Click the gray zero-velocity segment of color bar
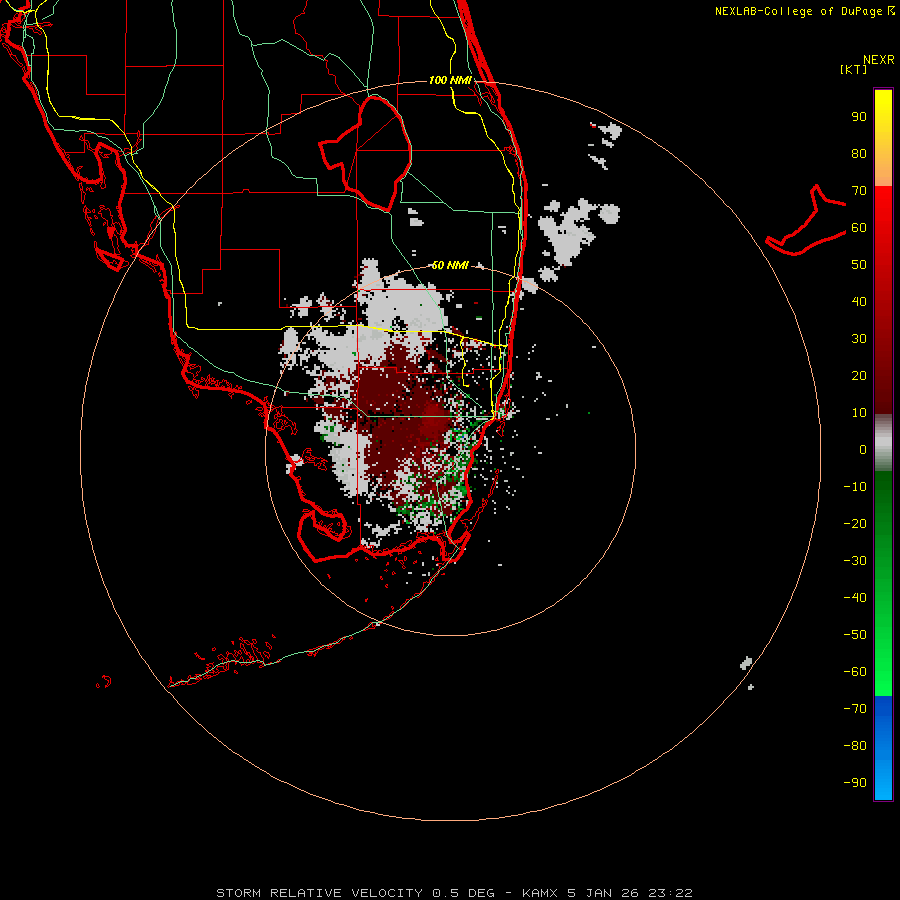This screenshot has width=900, height=900. pyautogui.click(x=883, y=443)
